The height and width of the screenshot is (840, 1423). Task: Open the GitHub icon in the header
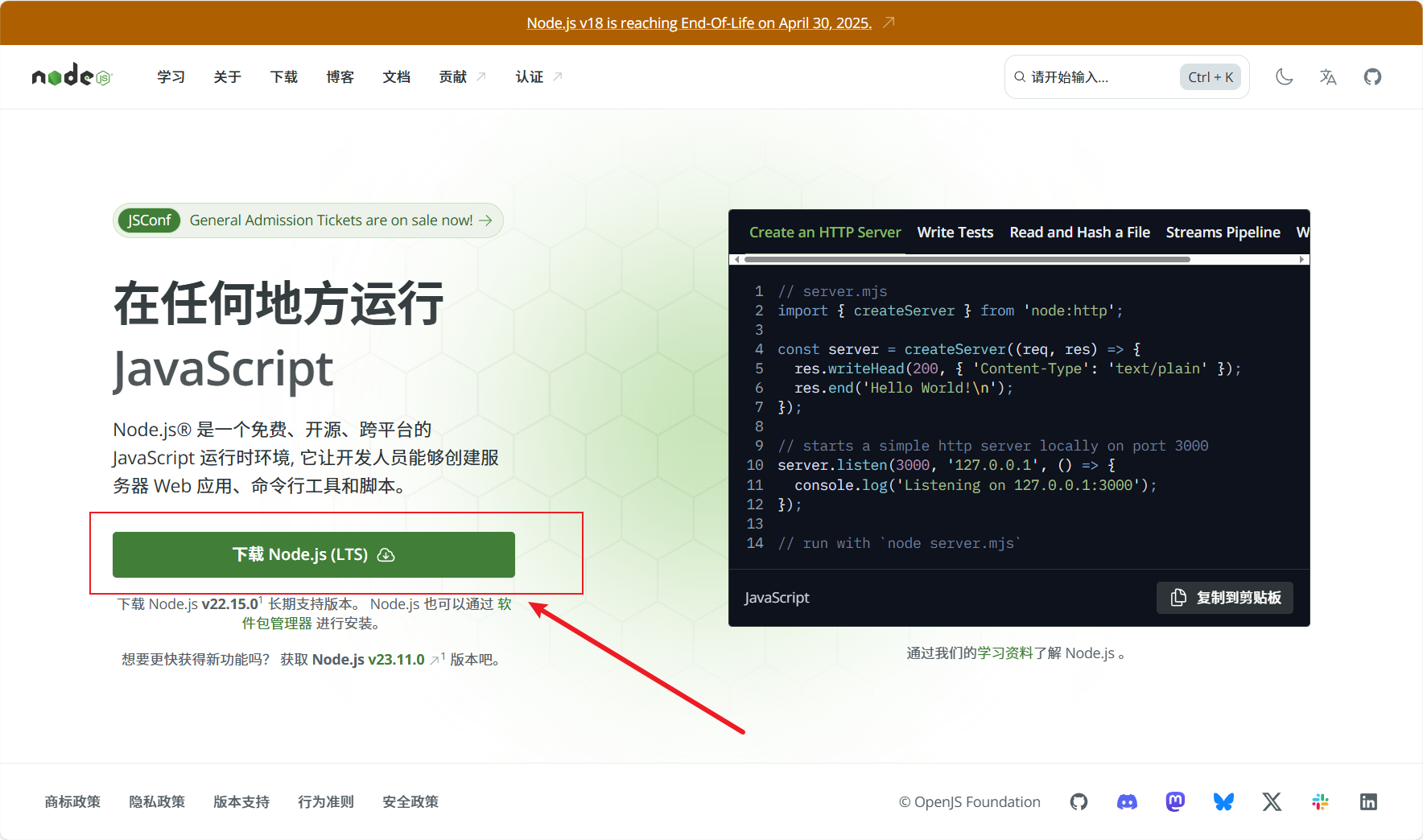1372,76
